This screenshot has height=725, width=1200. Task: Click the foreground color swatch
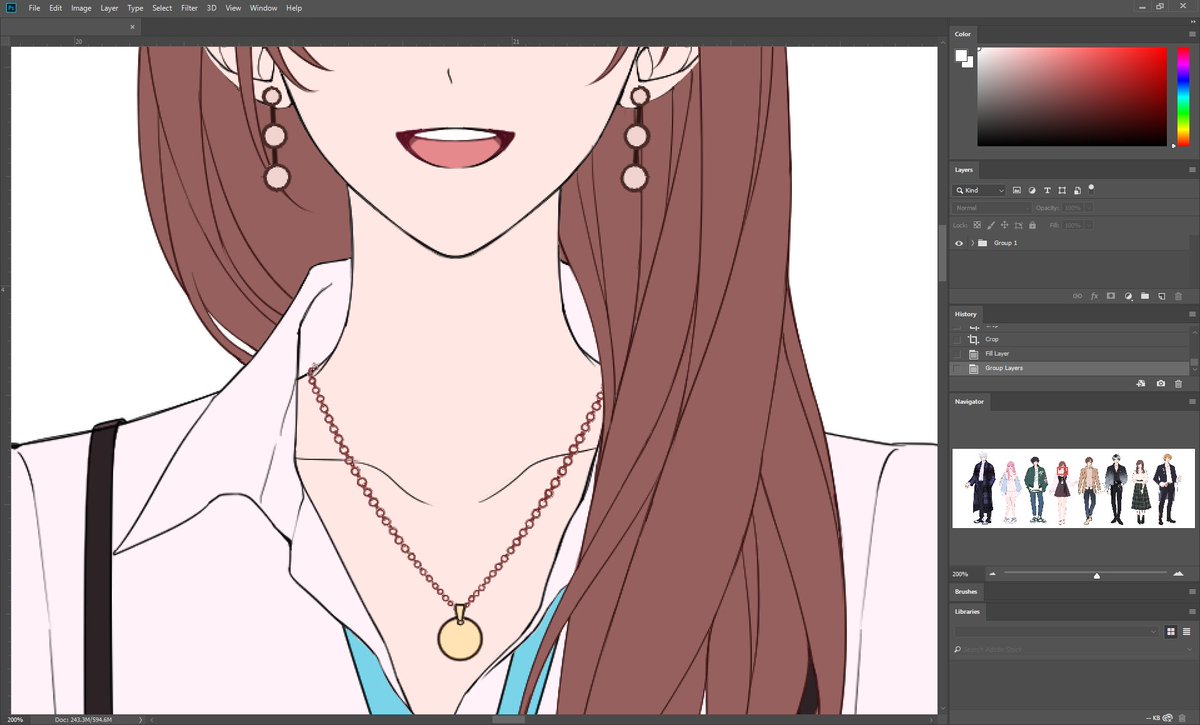click(x=961, y=56)
